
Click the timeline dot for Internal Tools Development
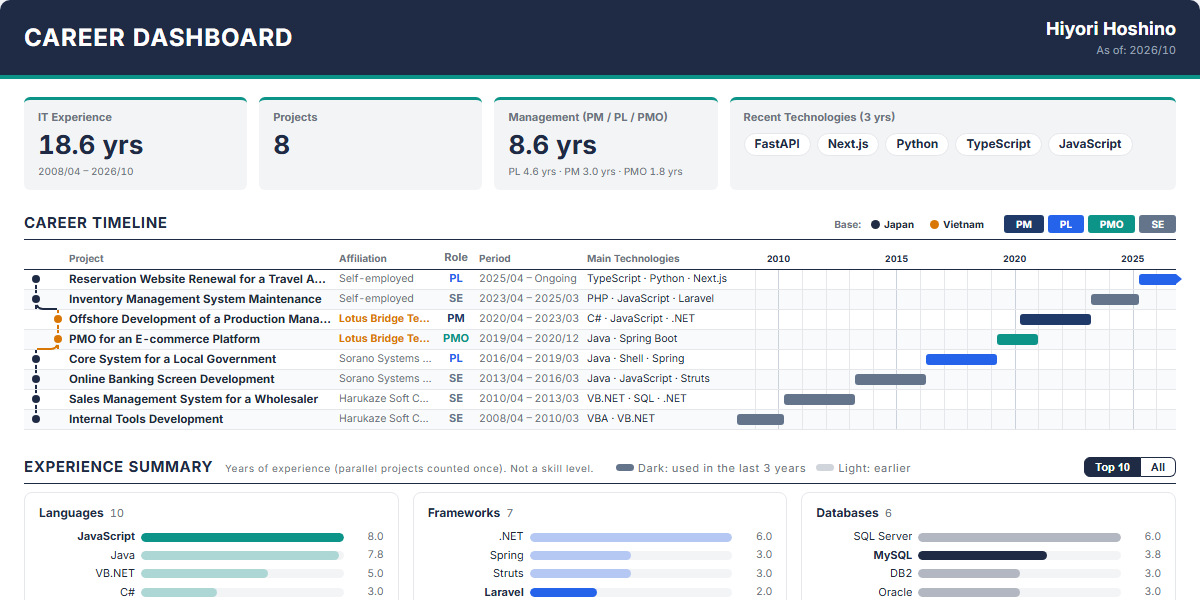click(36, 419)
